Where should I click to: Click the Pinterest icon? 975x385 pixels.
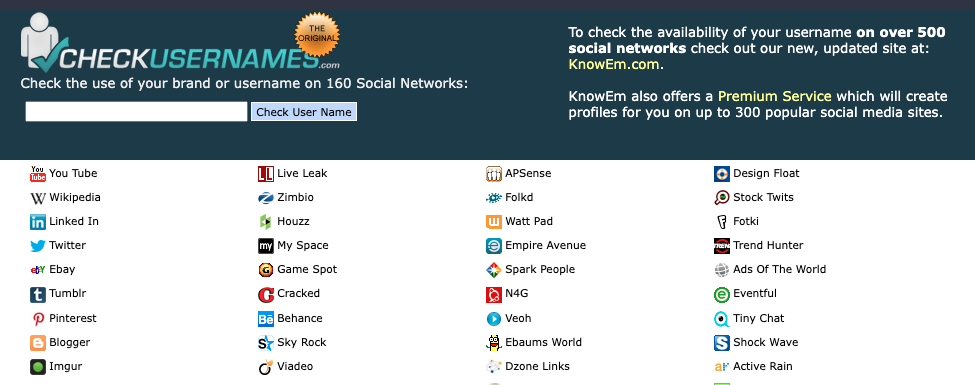pyautogui.click(x=38, y=318)
